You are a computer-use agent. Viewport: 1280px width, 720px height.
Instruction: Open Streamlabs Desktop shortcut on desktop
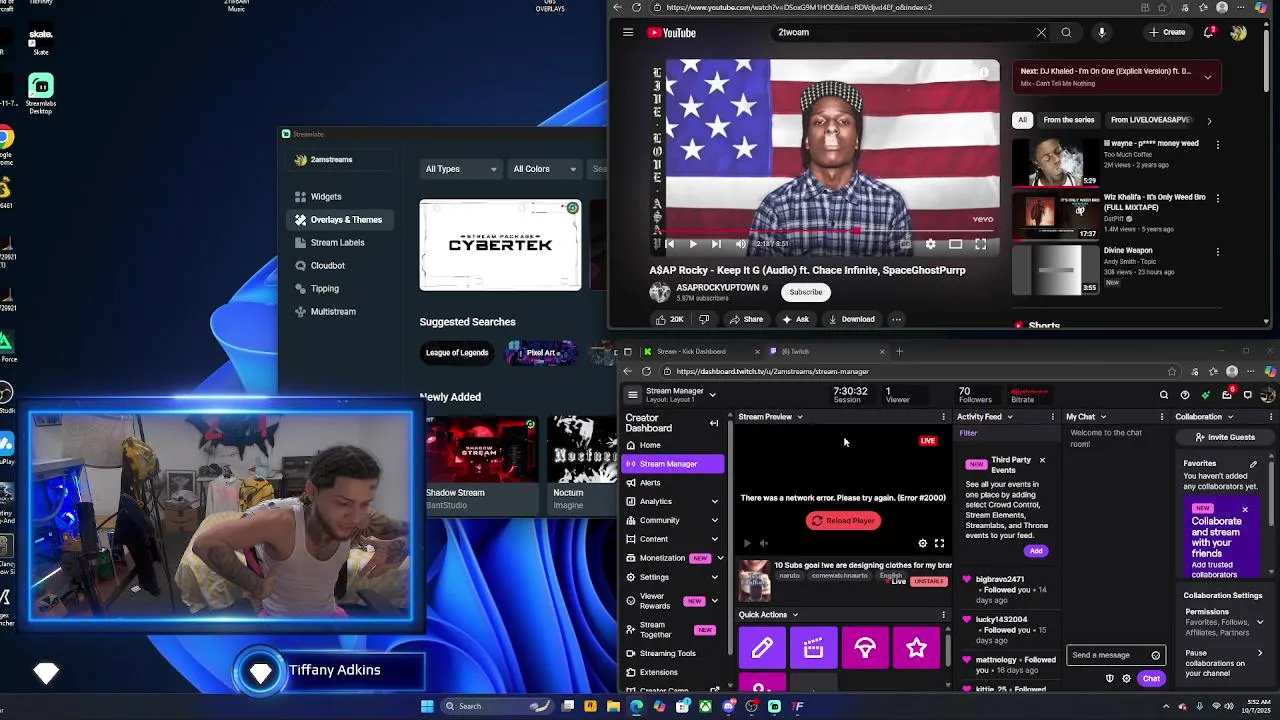41,93
